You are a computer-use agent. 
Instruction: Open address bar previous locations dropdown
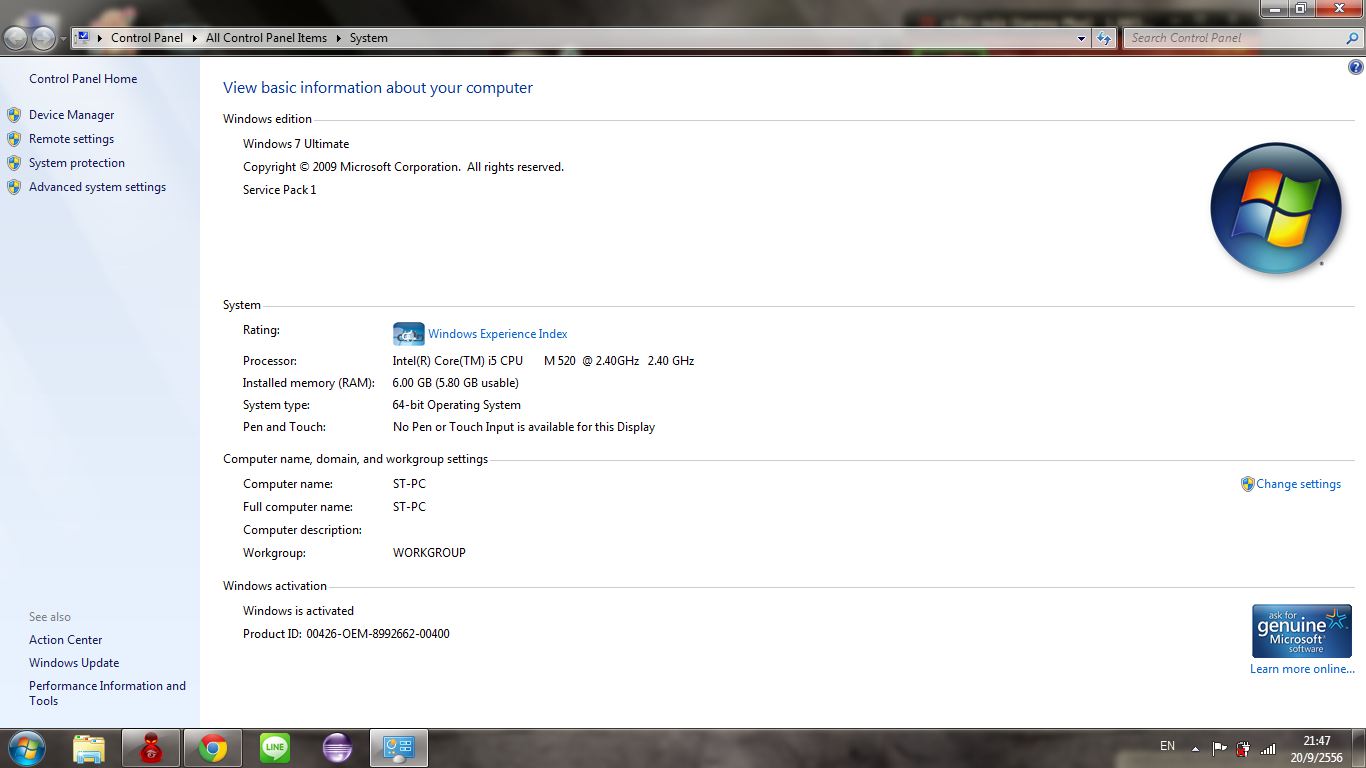coord(1081,38)
